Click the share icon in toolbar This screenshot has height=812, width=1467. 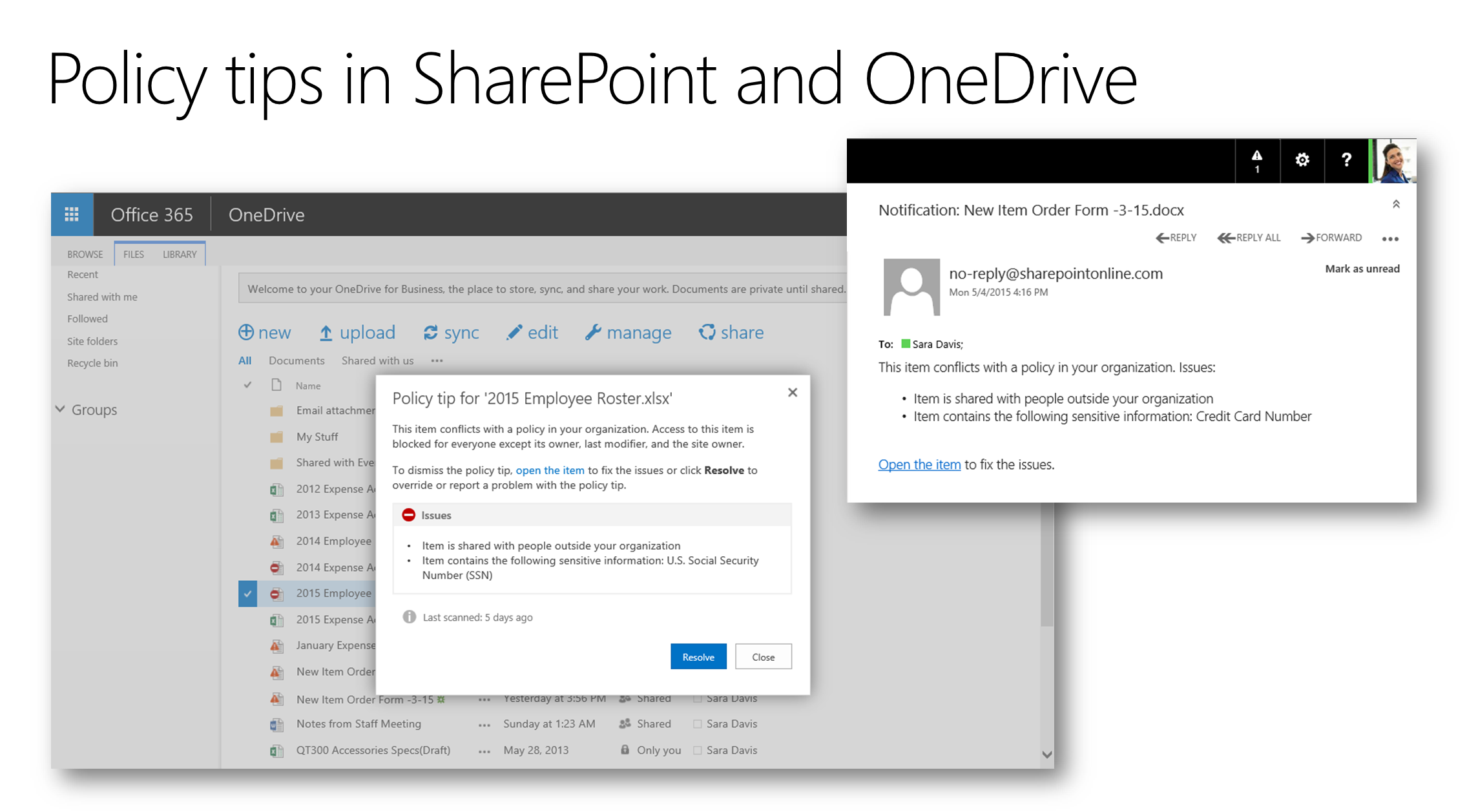click(707, 332)
